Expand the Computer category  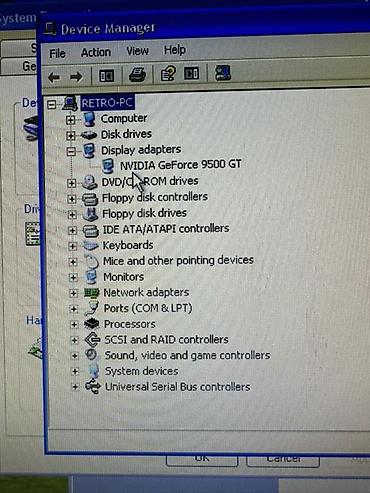tap(70, 119)
